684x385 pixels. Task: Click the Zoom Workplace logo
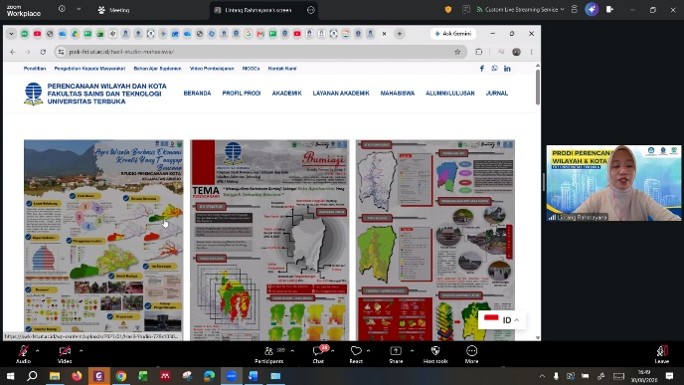click(x=24, y=10)
